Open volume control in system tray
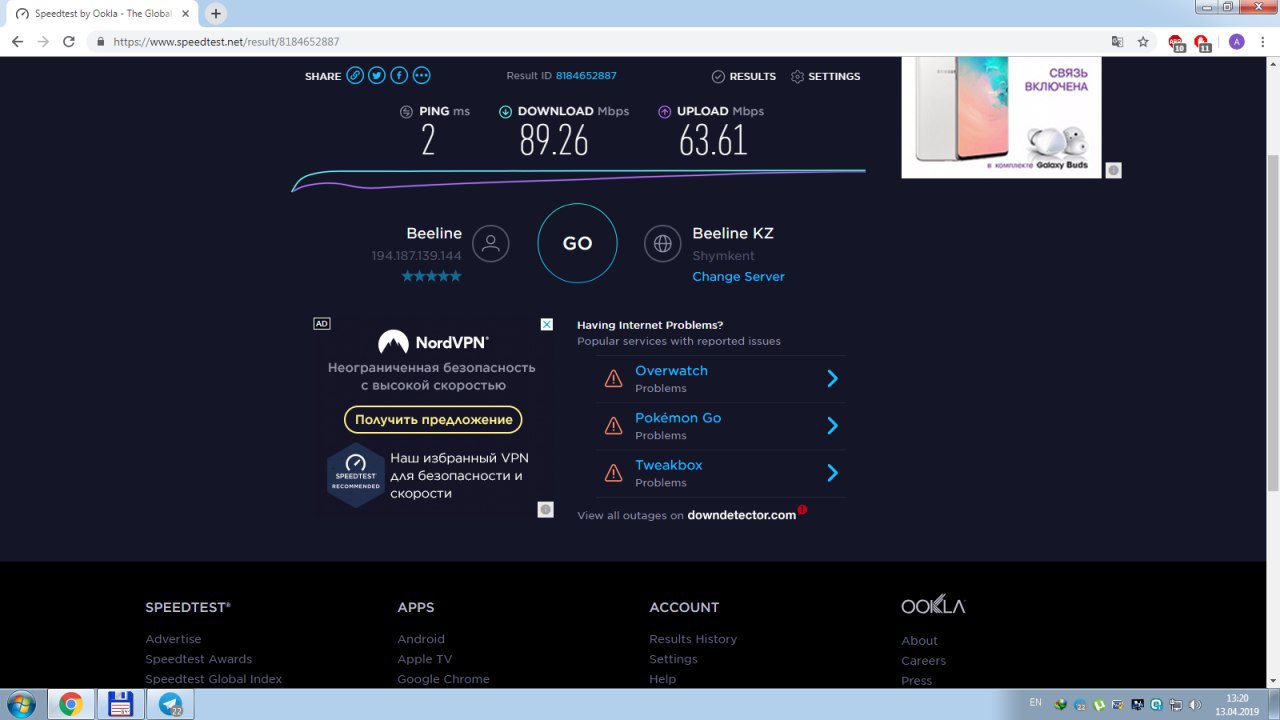The image size is (1280, 720). 1195,705
